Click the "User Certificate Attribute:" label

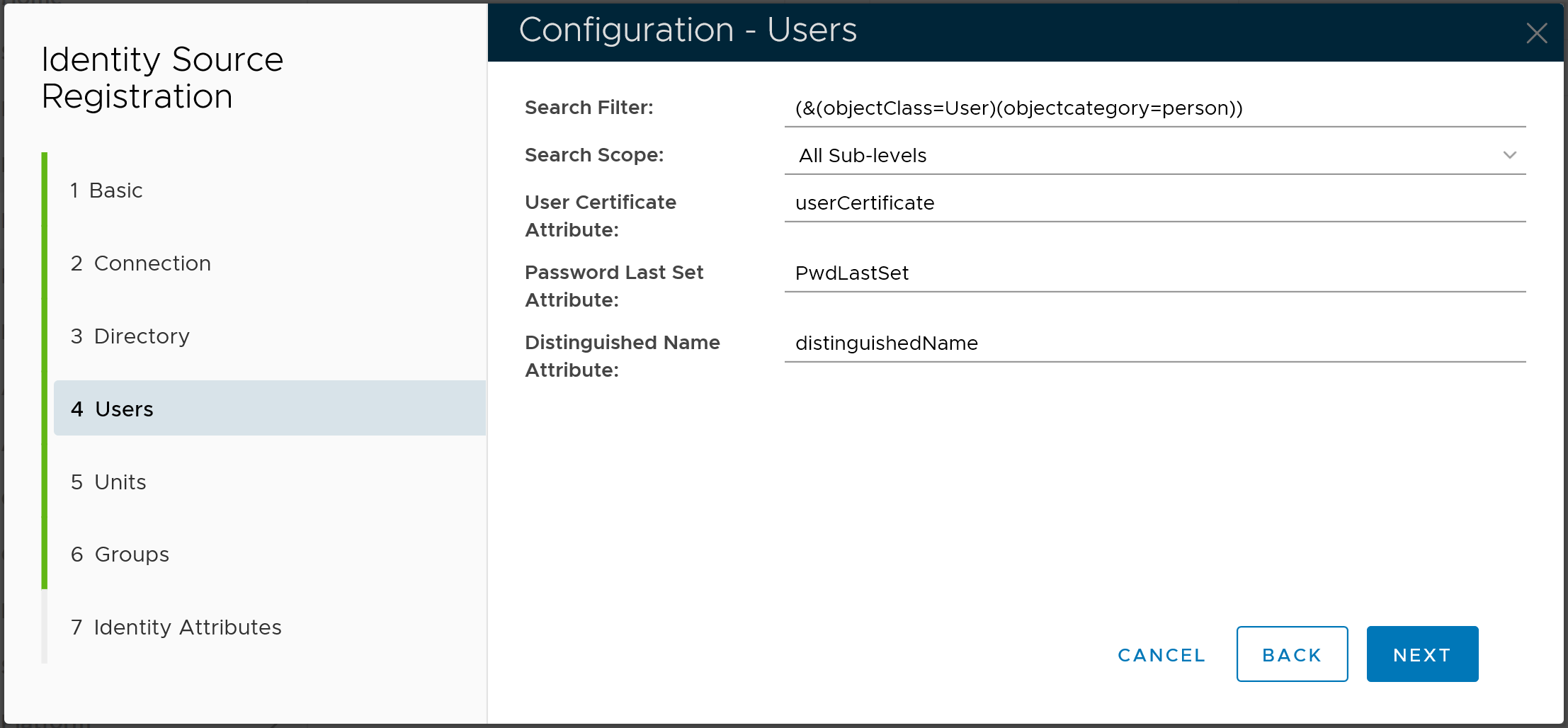coord(600,216)
